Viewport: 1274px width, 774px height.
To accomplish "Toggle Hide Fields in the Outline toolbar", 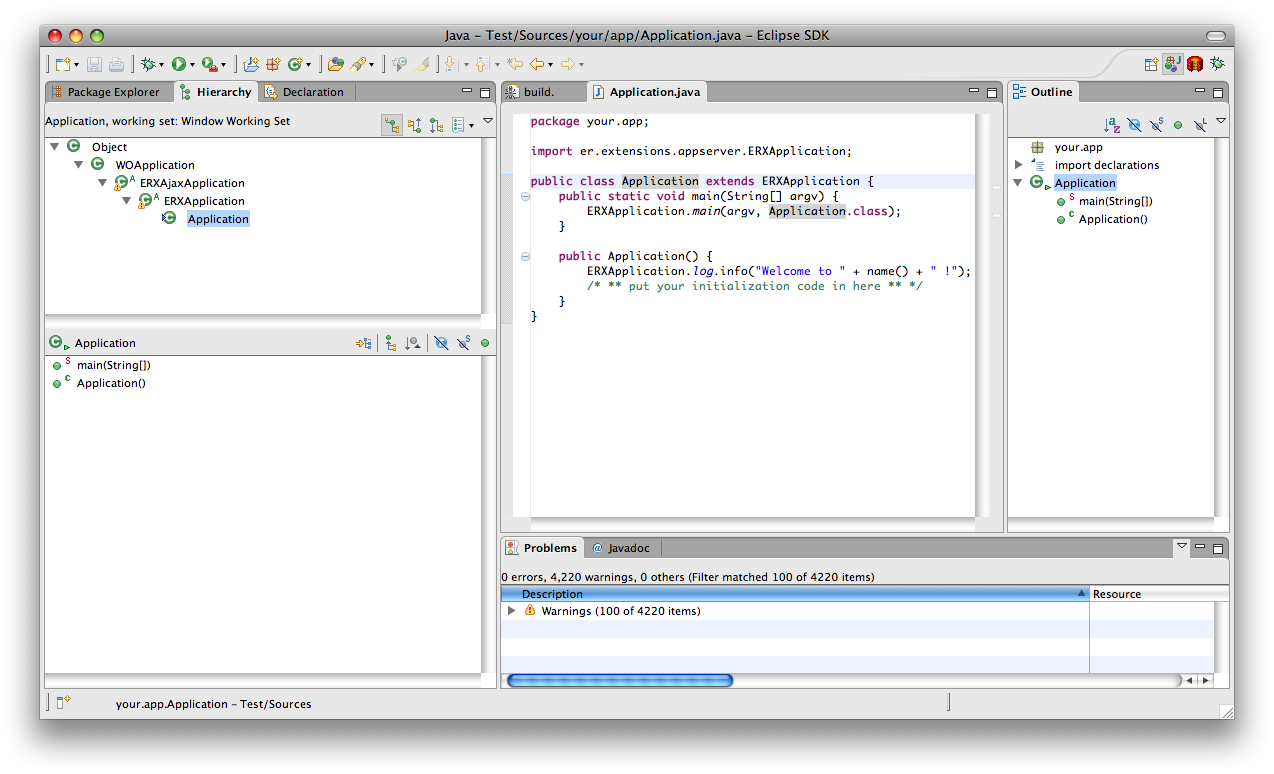I will click(x=1134, y=125).
